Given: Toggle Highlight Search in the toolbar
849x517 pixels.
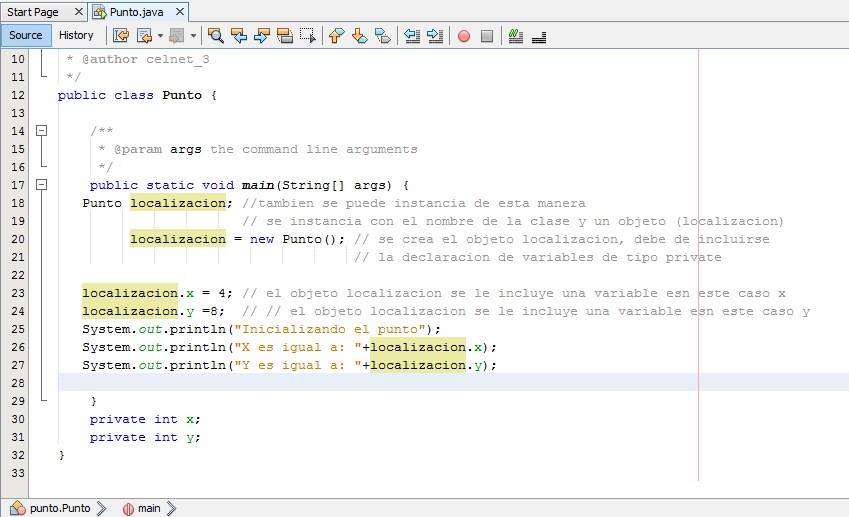Looking at the screenshot, I should [x=285, y=36].
